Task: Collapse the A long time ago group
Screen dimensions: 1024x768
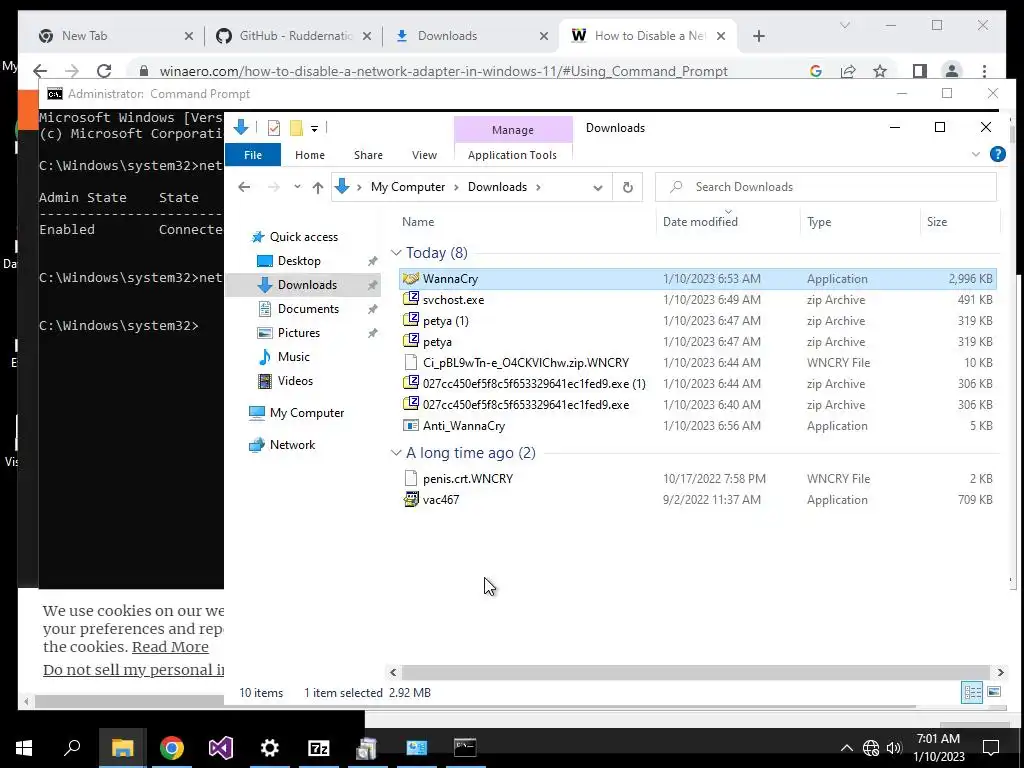Action: point(396,453)
